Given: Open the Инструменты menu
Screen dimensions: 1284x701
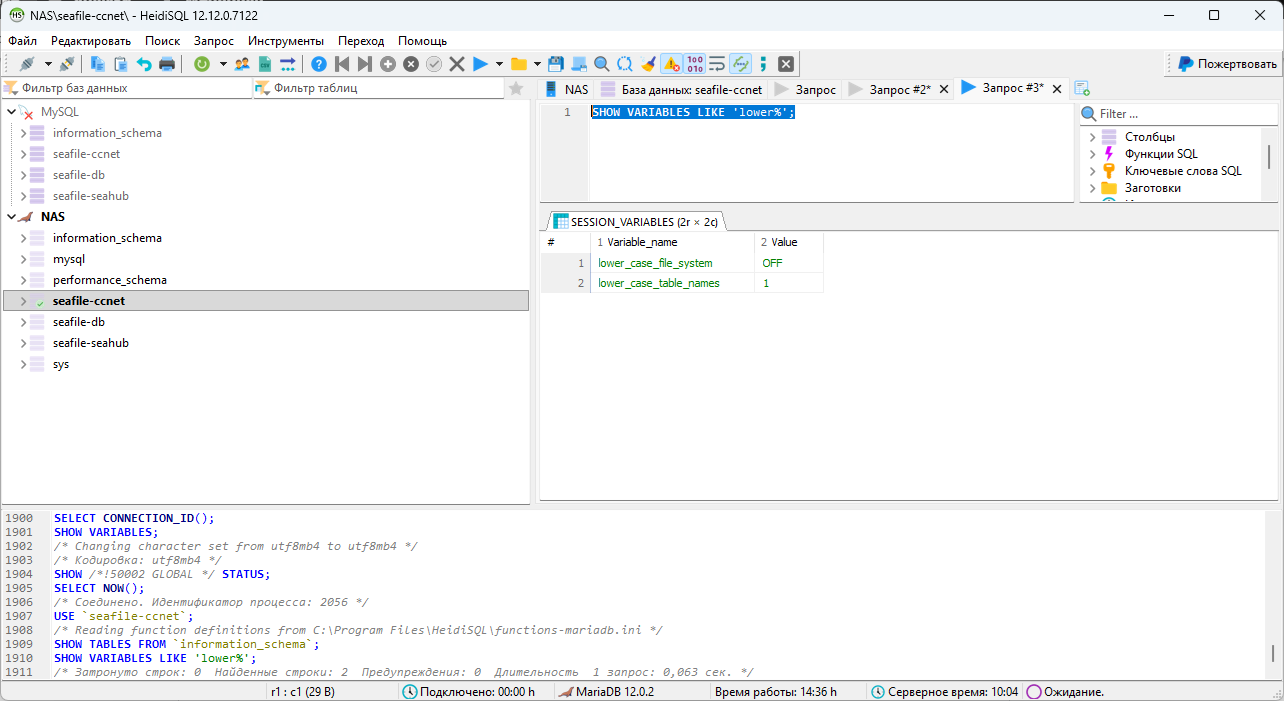Looking at the screenshot, I should 286,41.
